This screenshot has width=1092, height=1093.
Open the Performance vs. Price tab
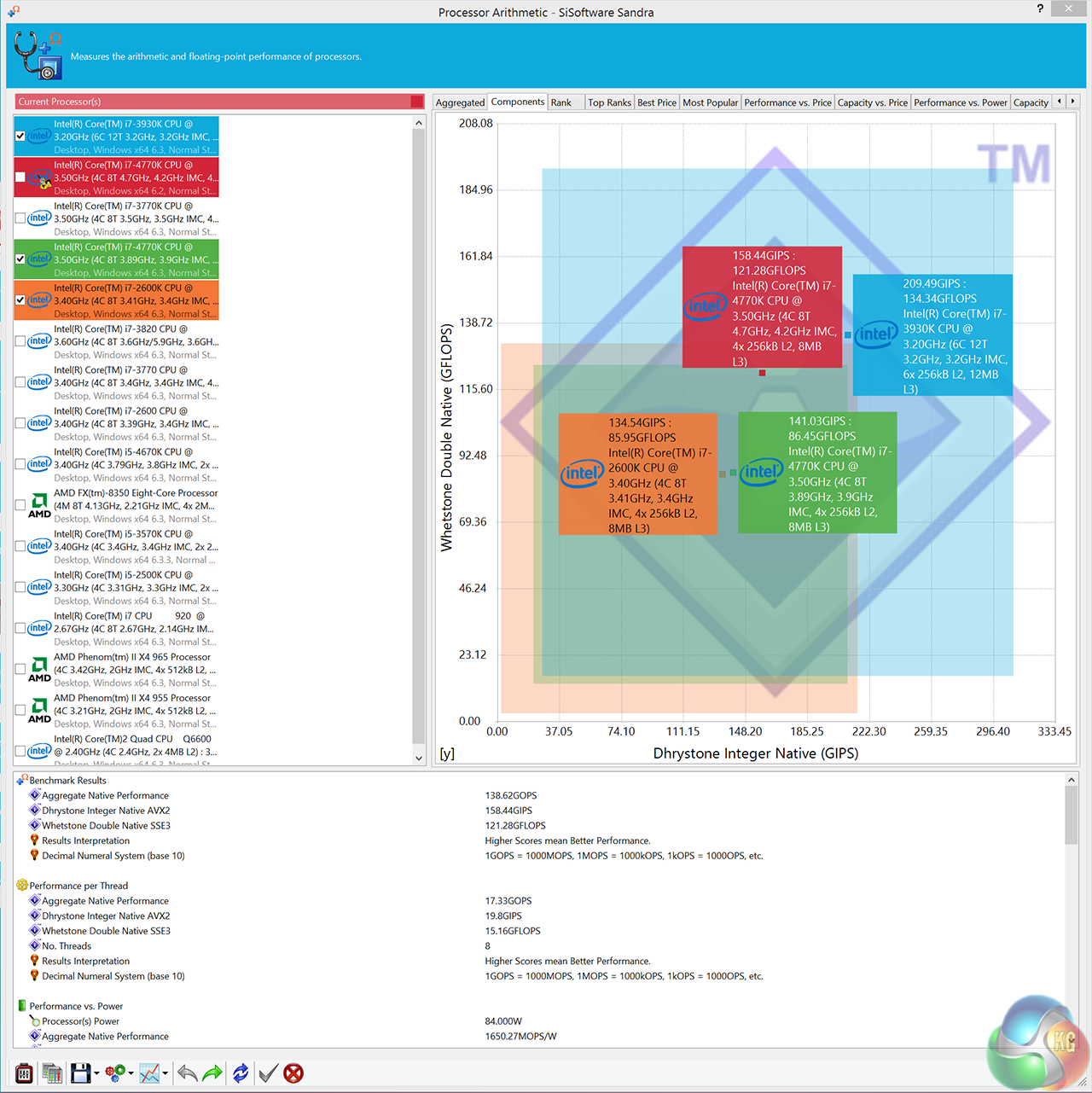coord(787,102)
